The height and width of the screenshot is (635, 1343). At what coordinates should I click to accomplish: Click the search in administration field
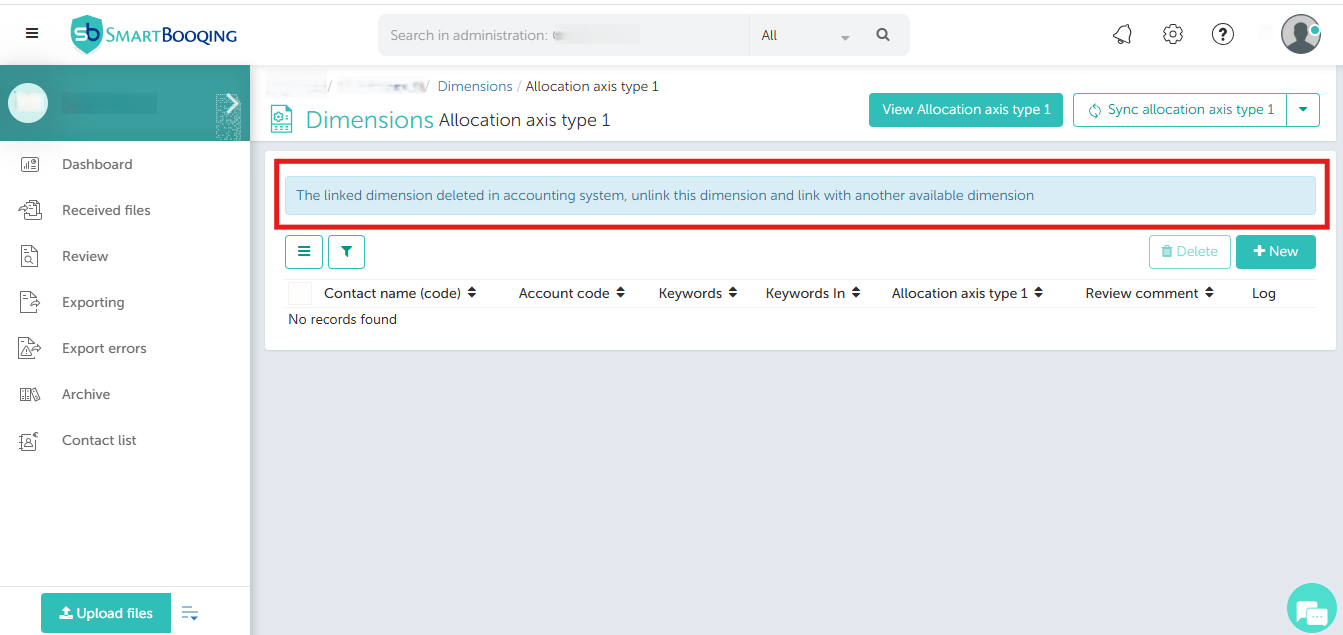tap(563, 35)
